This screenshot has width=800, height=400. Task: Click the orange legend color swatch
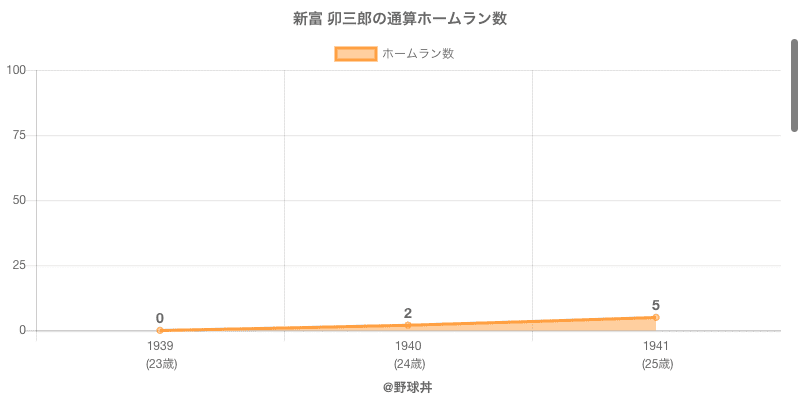tap(355, 54)
